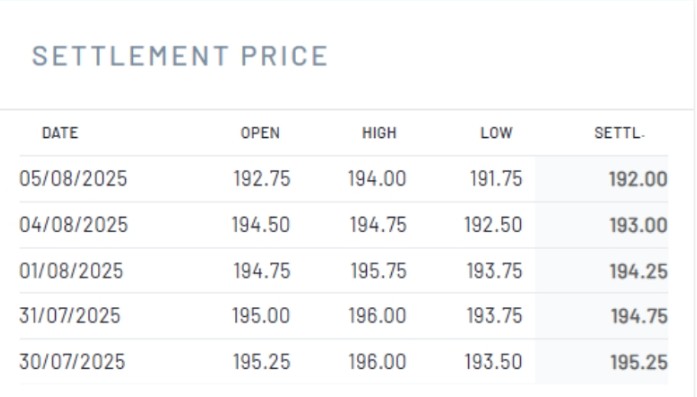Click the 194.50 open price cell

pyautogui.click(x=261, y=225)
